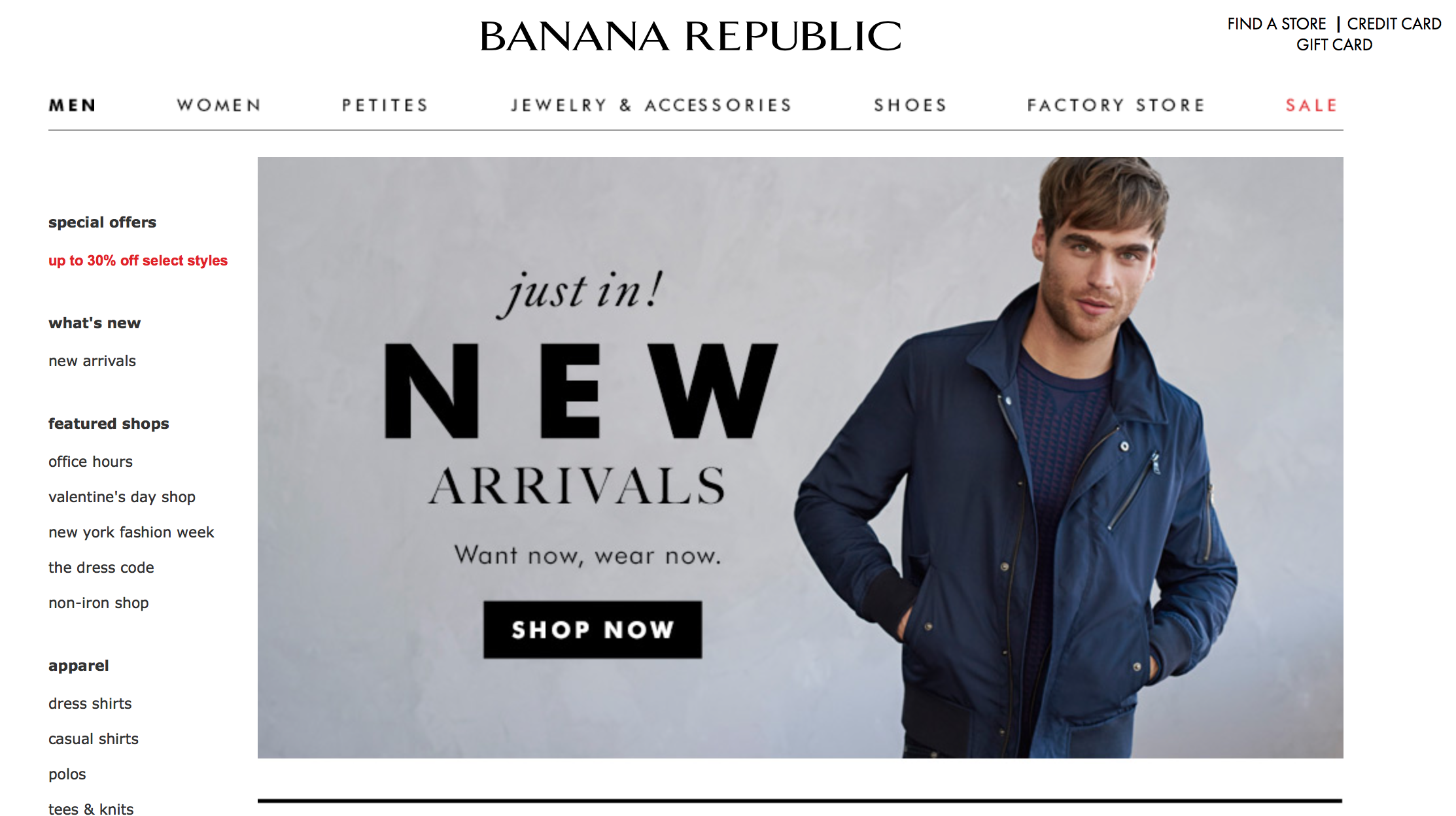Visit the Factory Store section

1116,105
